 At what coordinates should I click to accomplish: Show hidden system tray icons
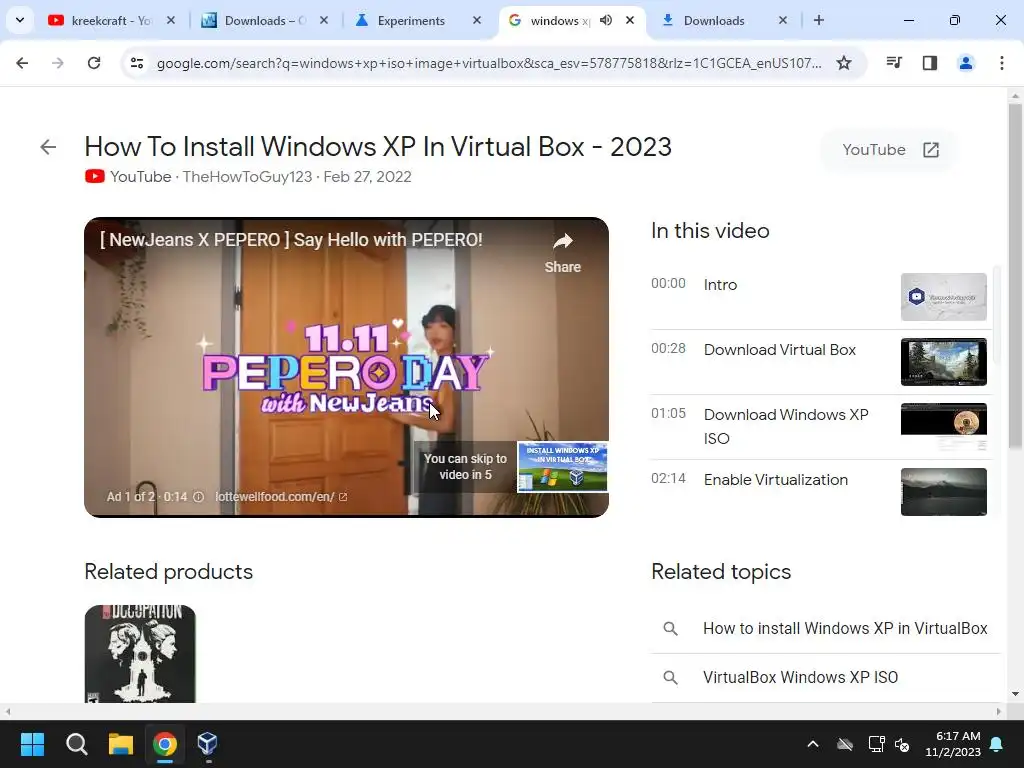coord(813,744)
